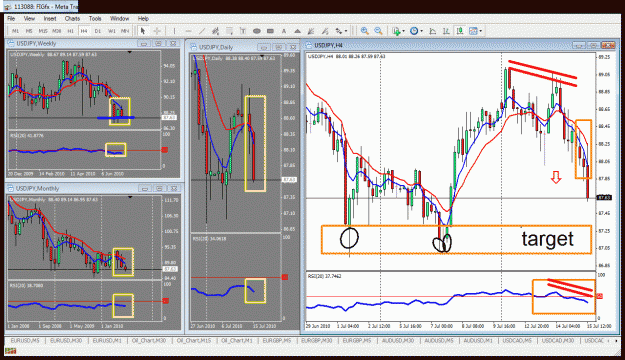Screen dimensions: 625x360
Task: Minimize the USDJPY,Monthly chart window
Action: click(x=145, y=188)
